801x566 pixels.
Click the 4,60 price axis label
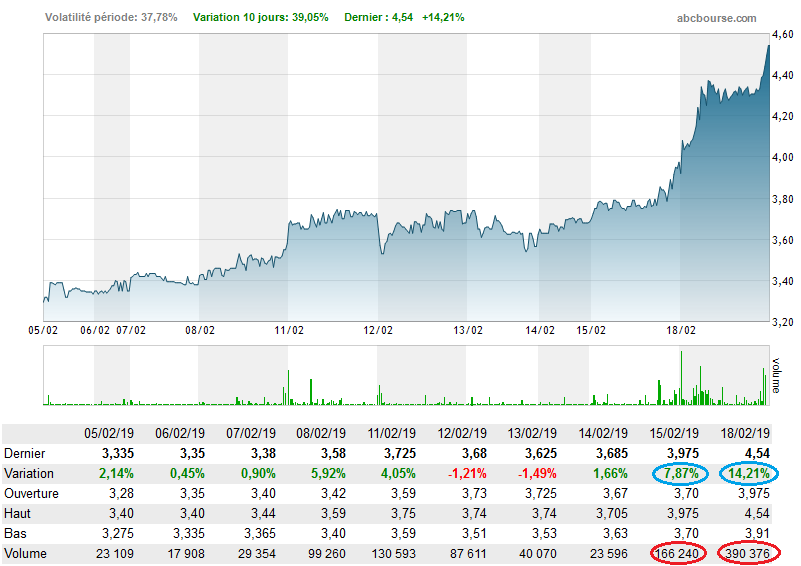pyautogui.click(x=782, y=34)
